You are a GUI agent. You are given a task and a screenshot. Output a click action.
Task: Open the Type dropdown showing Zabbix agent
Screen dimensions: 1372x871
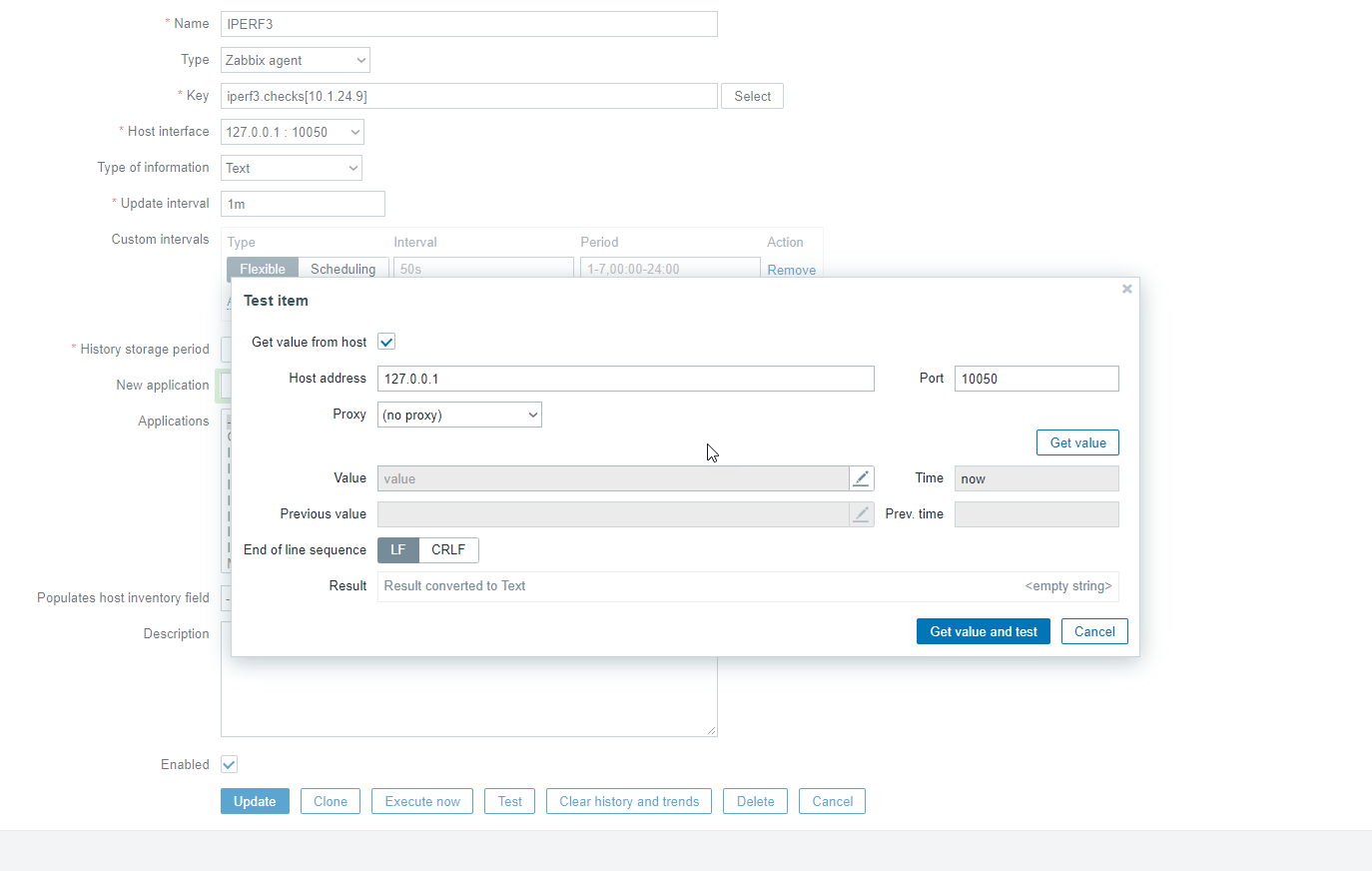tap(296, 60)
